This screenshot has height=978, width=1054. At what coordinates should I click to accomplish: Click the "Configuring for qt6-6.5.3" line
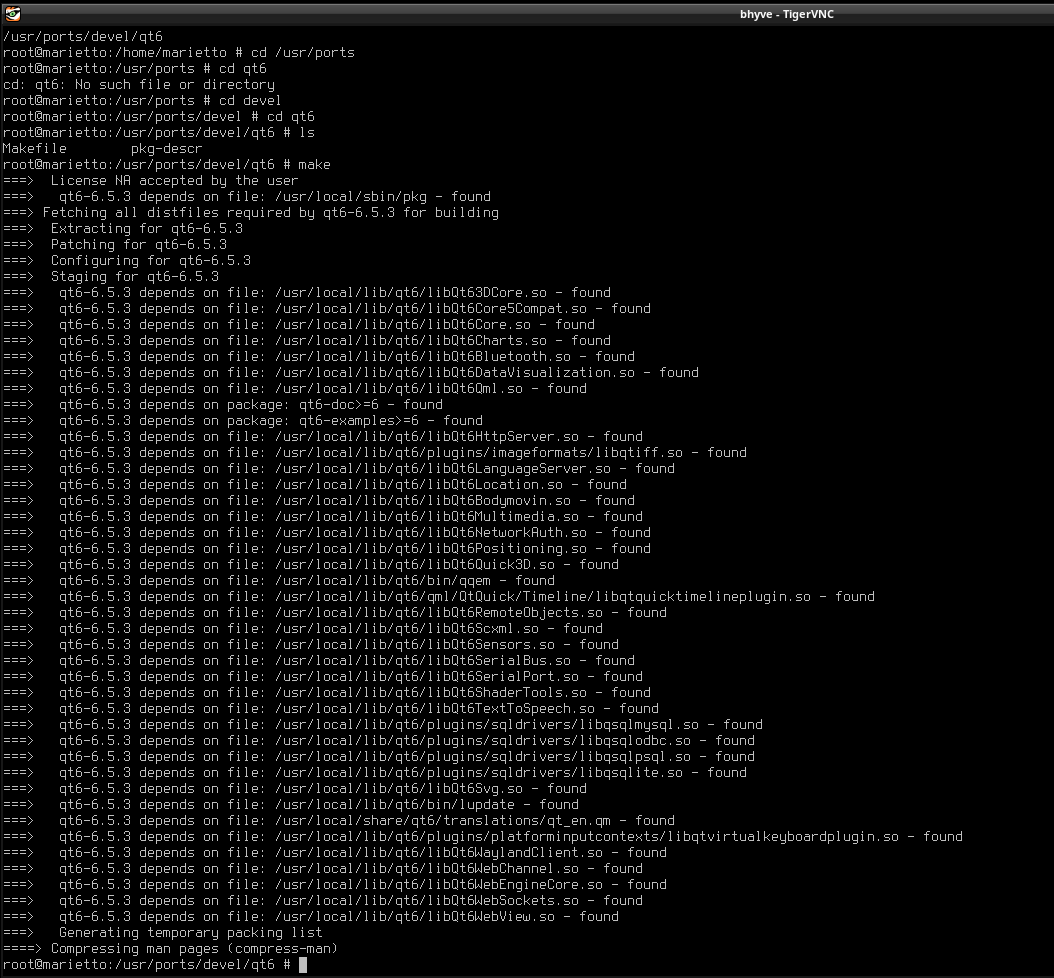pos(150,260)
